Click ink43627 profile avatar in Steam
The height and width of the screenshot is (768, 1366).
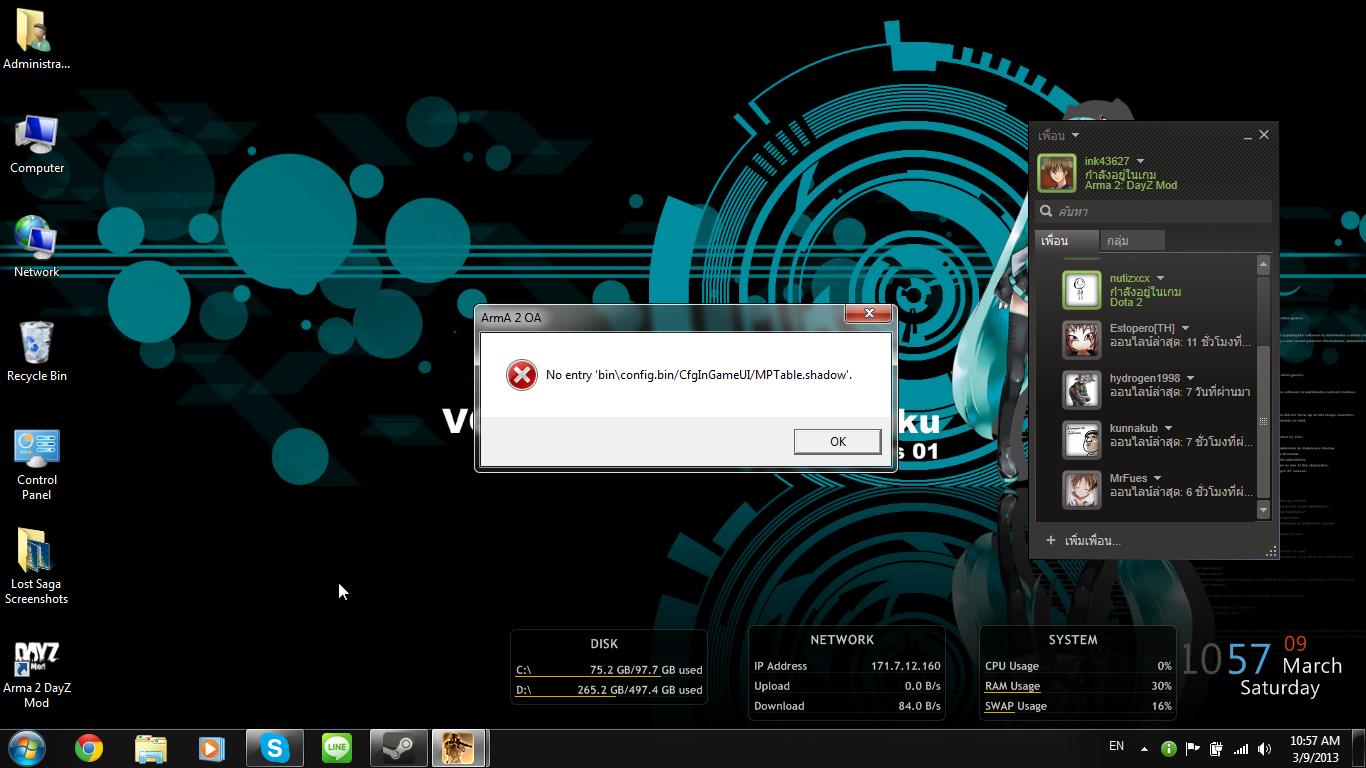[x=1056, y=173]
